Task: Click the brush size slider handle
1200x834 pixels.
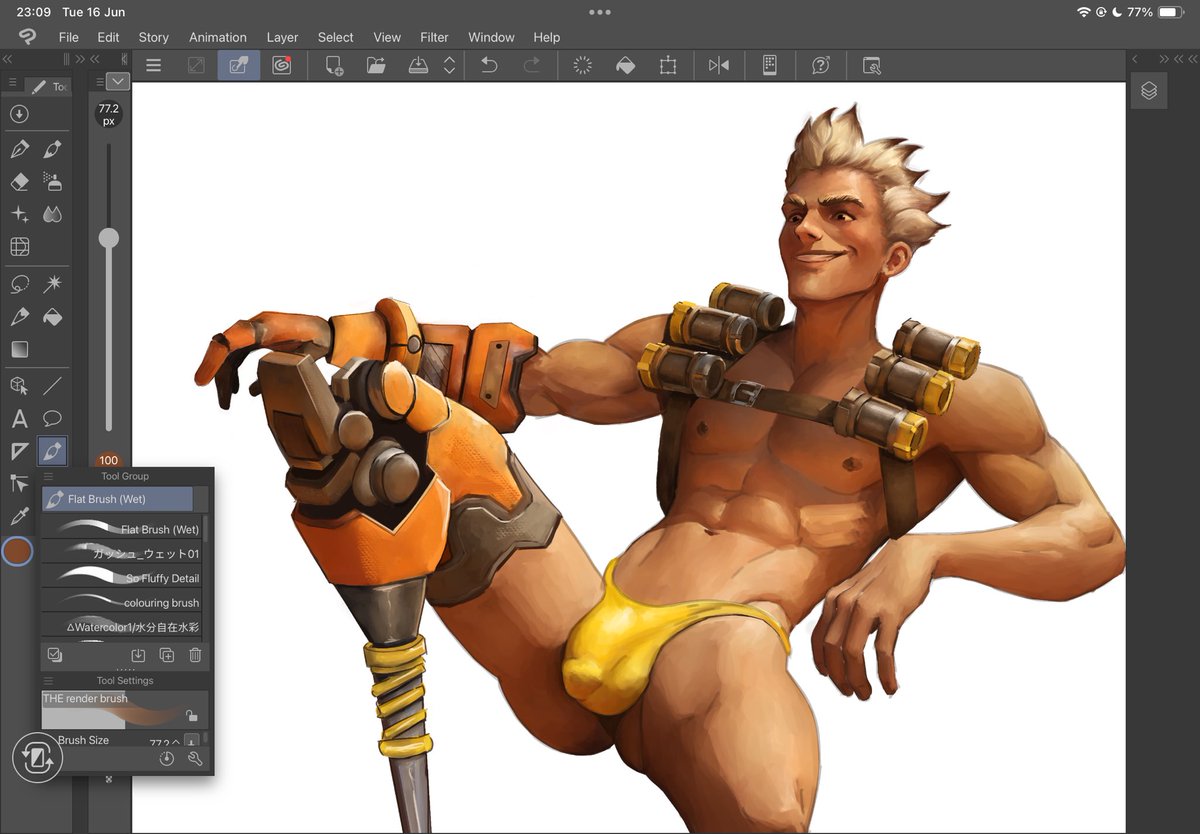Action: (x=109, y=238)
